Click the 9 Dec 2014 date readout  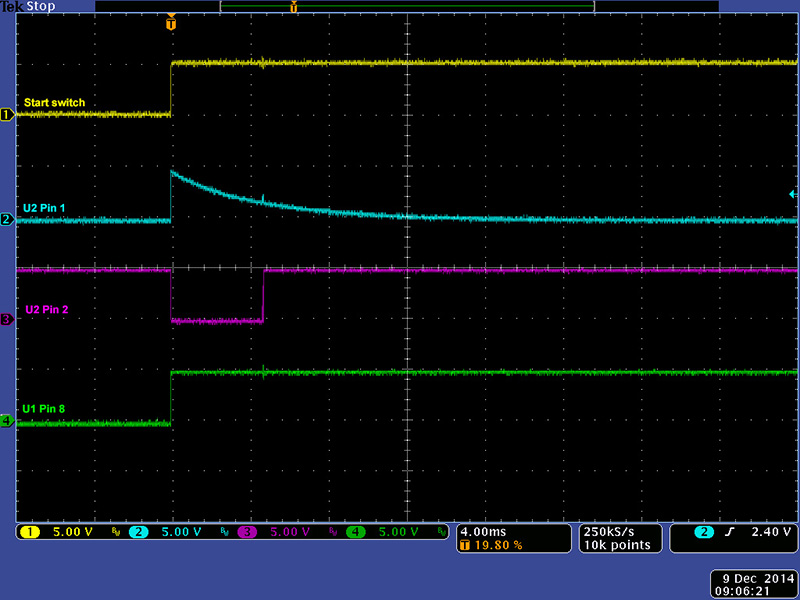757,579
